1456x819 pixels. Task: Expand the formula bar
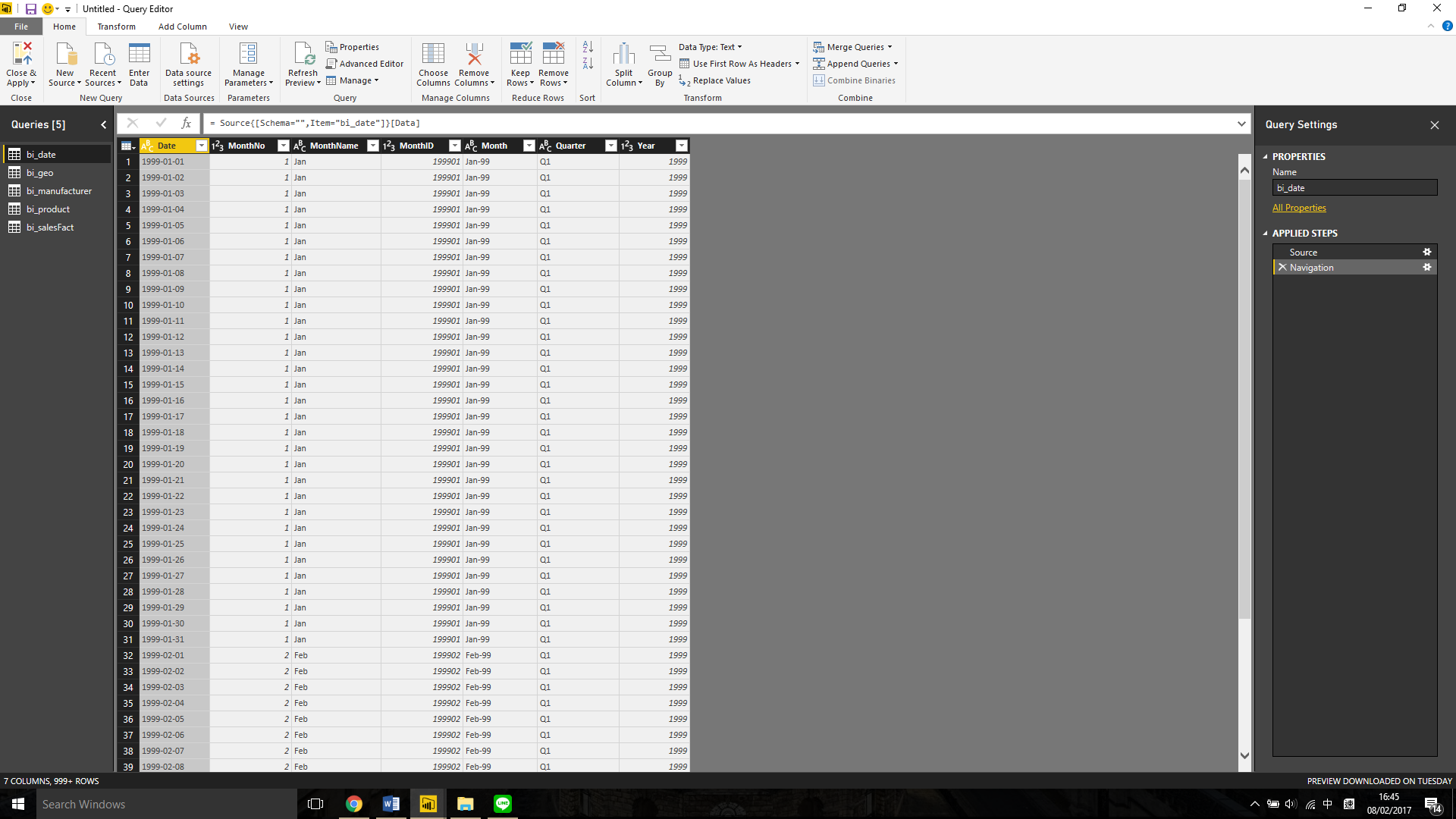pos(1241,123)
